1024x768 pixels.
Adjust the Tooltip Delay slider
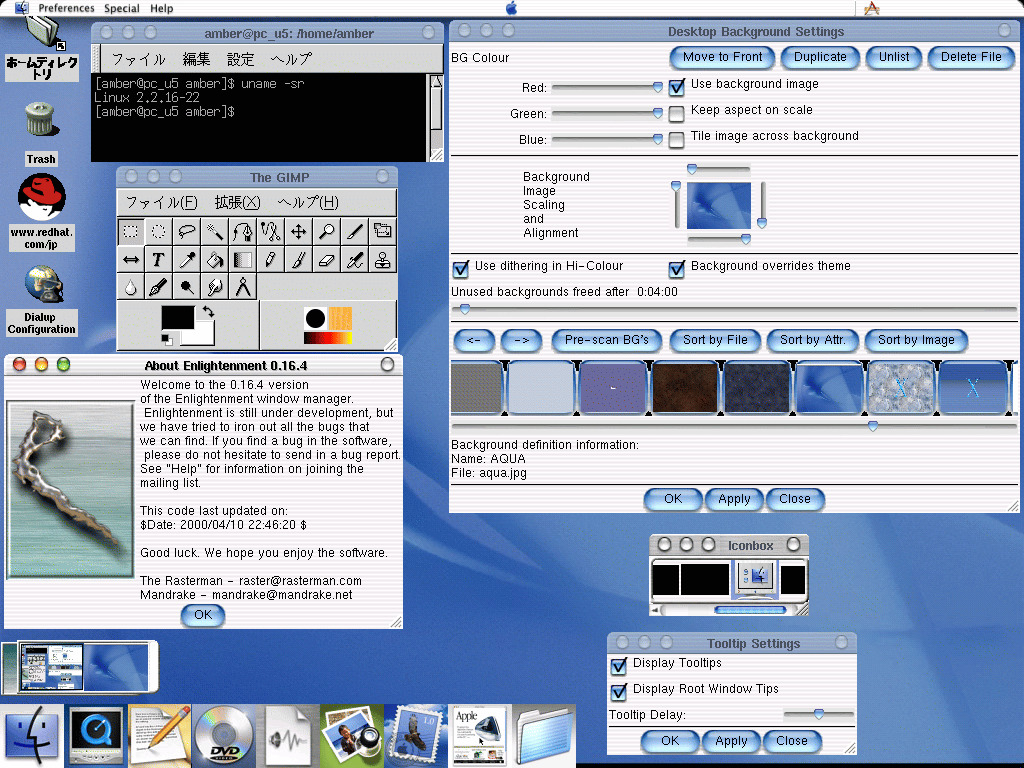pos(818,714)
